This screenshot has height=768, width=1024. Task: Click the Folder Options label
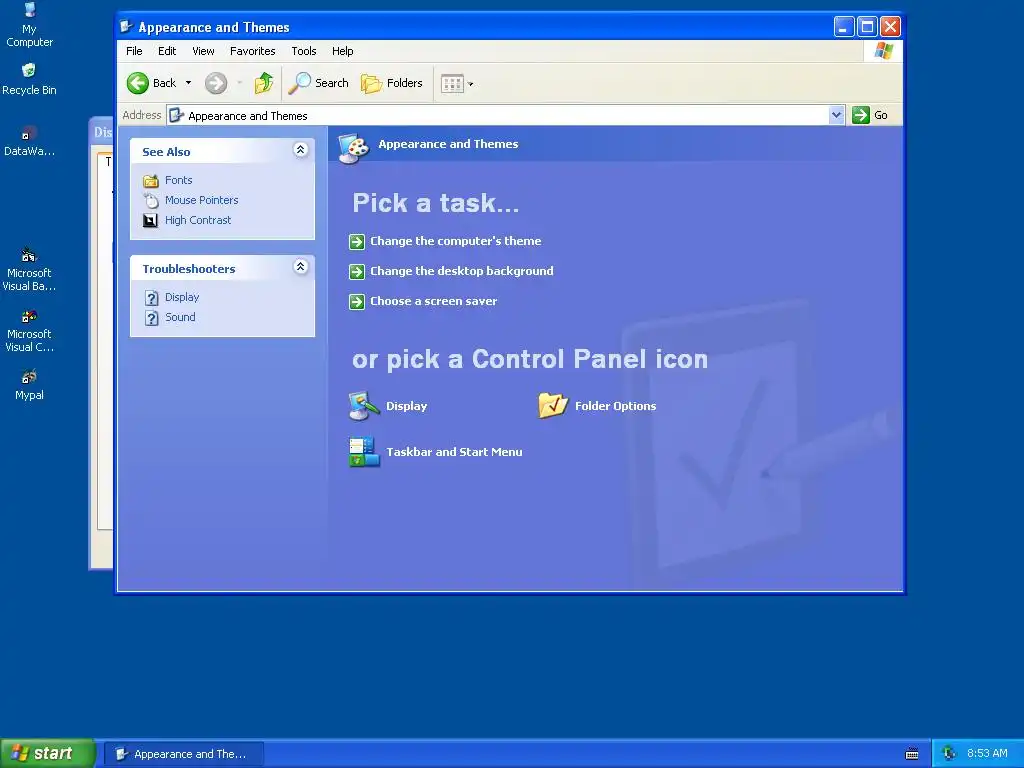point(615,406)
